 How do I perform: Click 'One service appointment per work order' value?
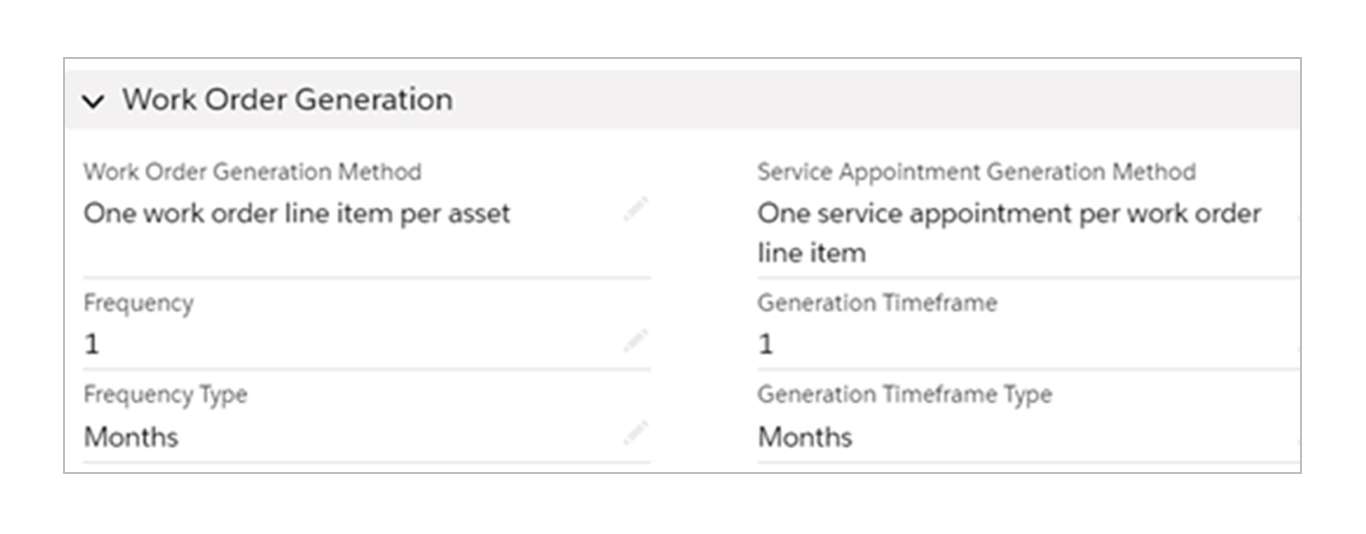[x=1009, y=214]
